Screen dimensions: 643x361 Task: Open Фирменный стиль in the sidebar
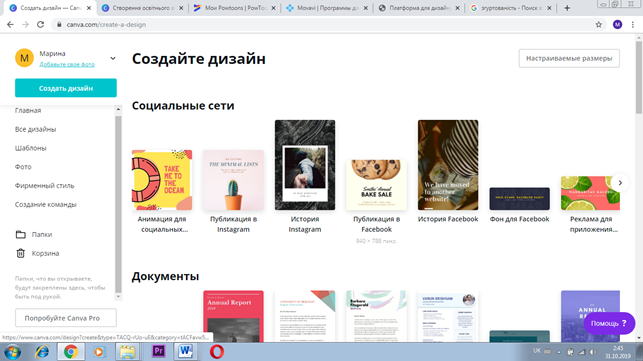click(x=45, y=186)
